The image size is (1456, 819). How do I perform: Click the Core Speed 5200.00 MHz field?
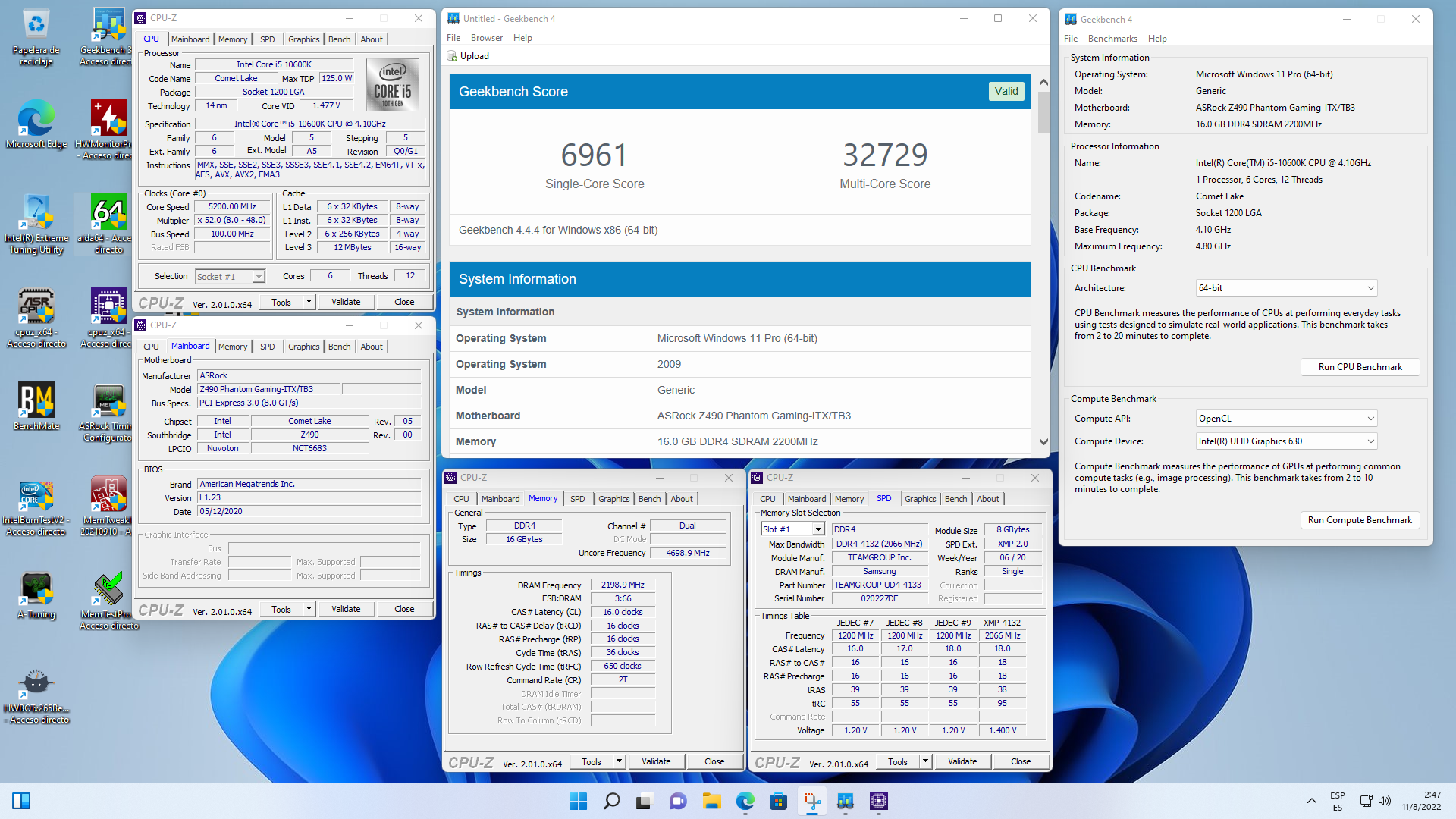click(x=232, y=206)
